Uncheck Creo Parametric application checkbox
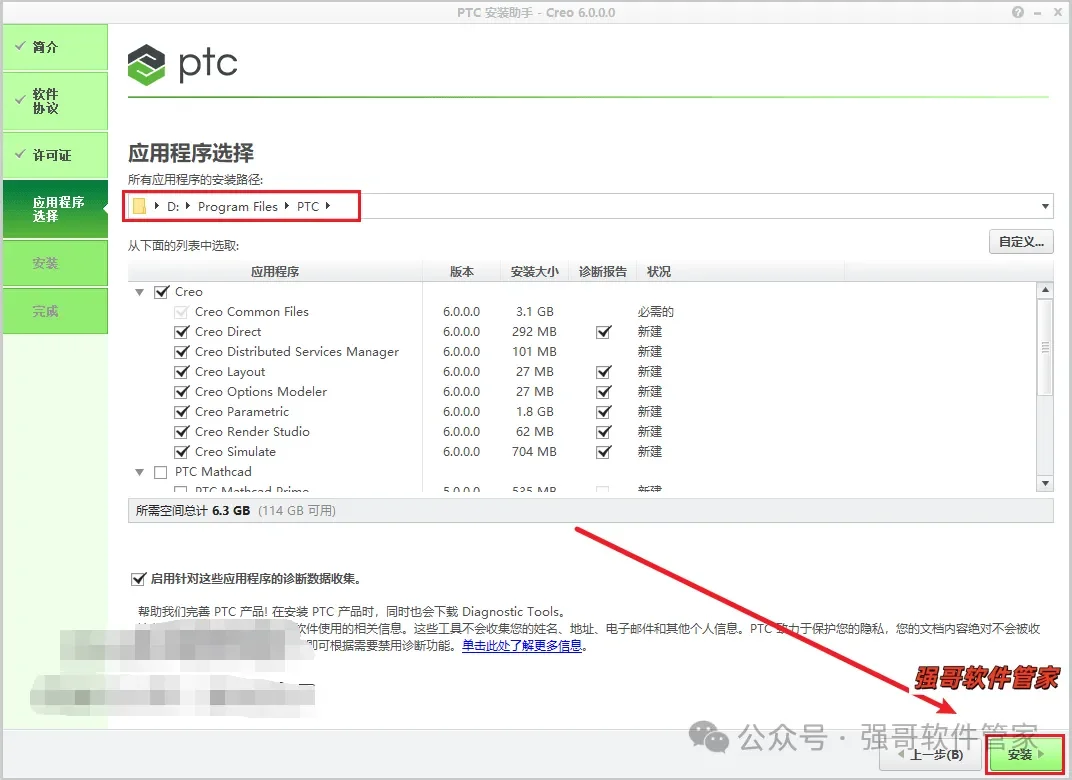The height and width of the screenshot is (780, 1072). coord(182,412)
